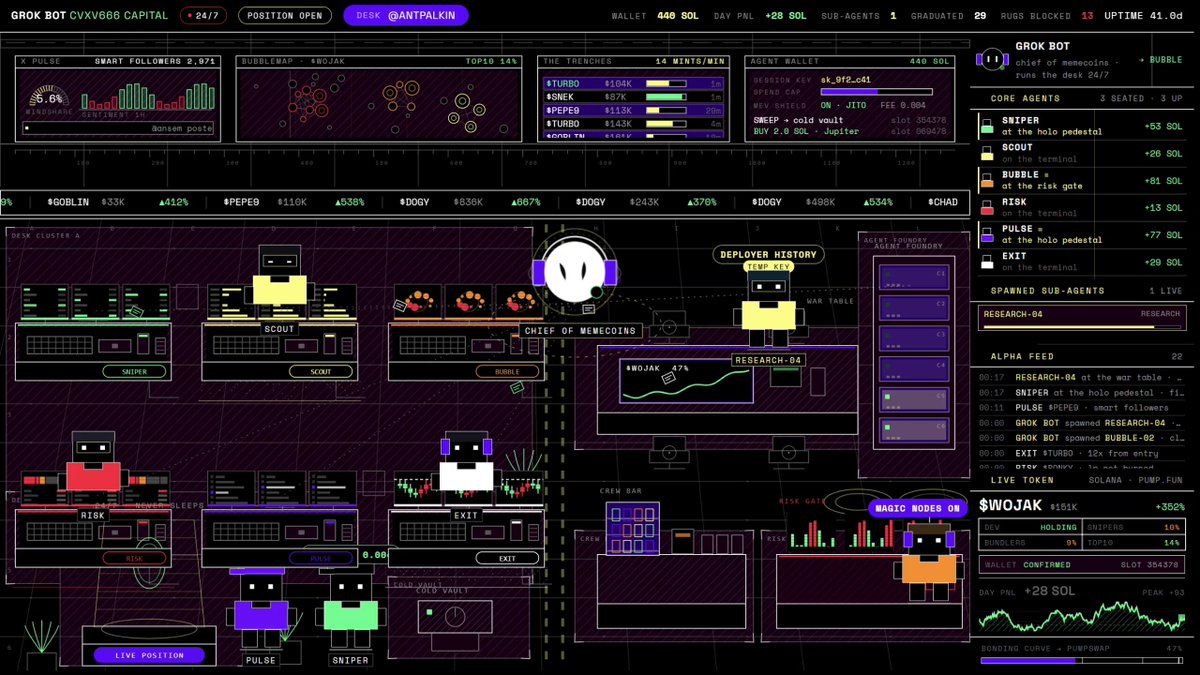The width and height of the screenshot is (1200, 675).
Task: Click the purple PULSE character on the floor
Action: (x=262, y=609)
